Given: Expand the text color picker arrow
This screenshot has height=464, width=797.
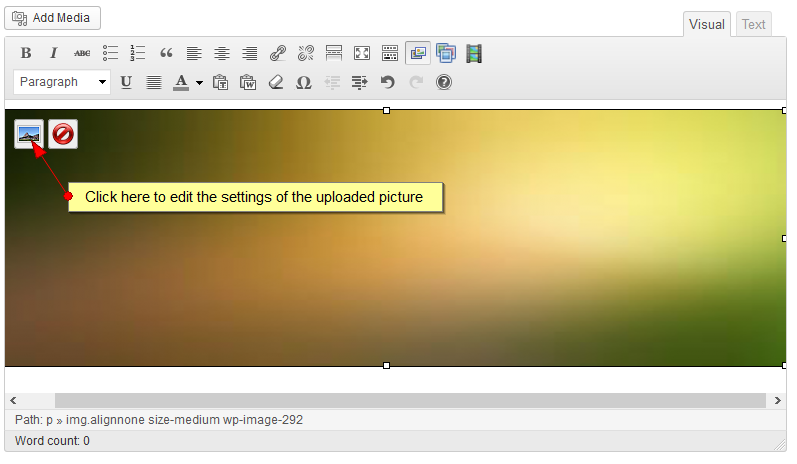Looking at the screenshot, I should [x=199, y=82].
